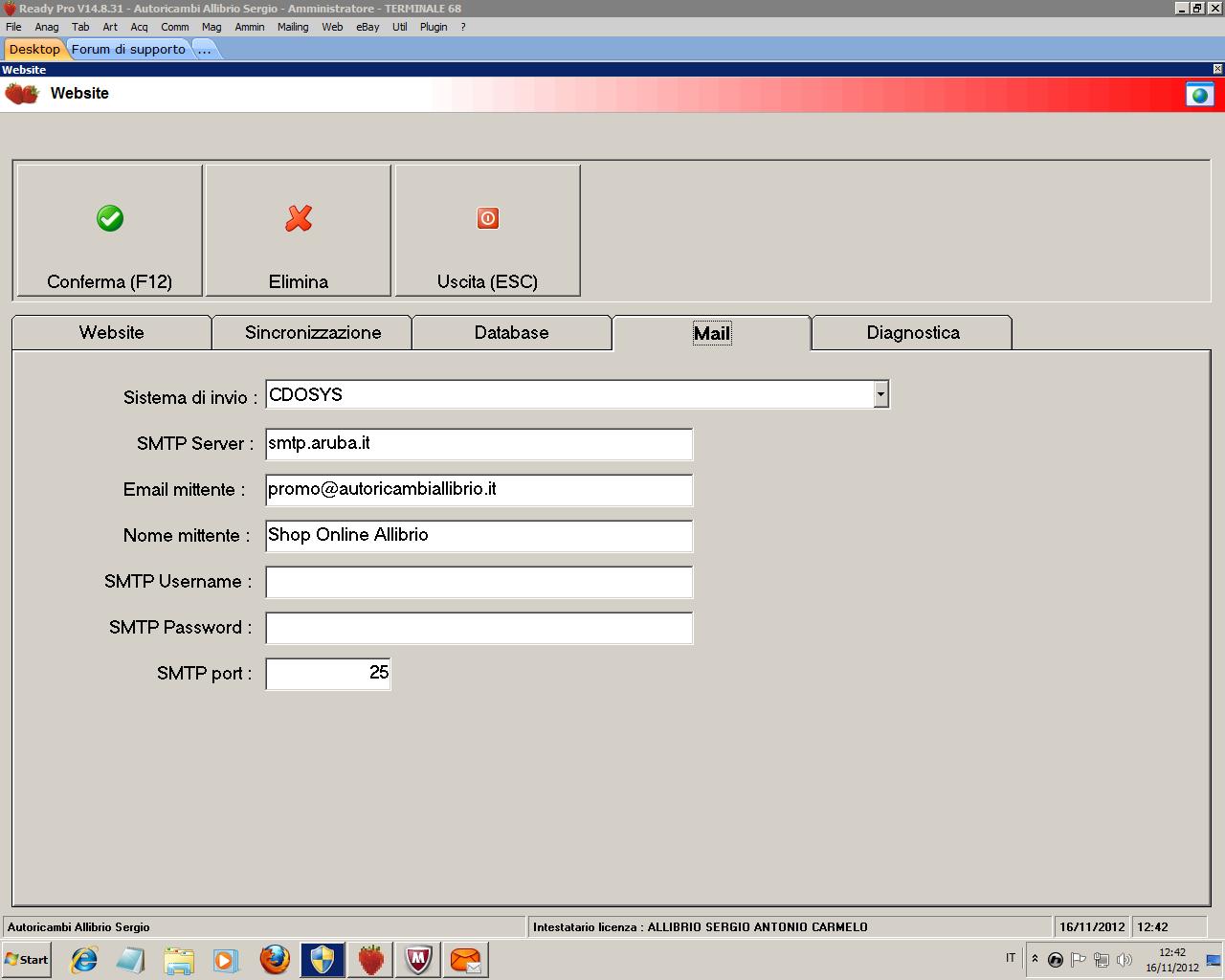
Task: Click the IT language indicator in the taskbar
Action: coord(1011,958)
